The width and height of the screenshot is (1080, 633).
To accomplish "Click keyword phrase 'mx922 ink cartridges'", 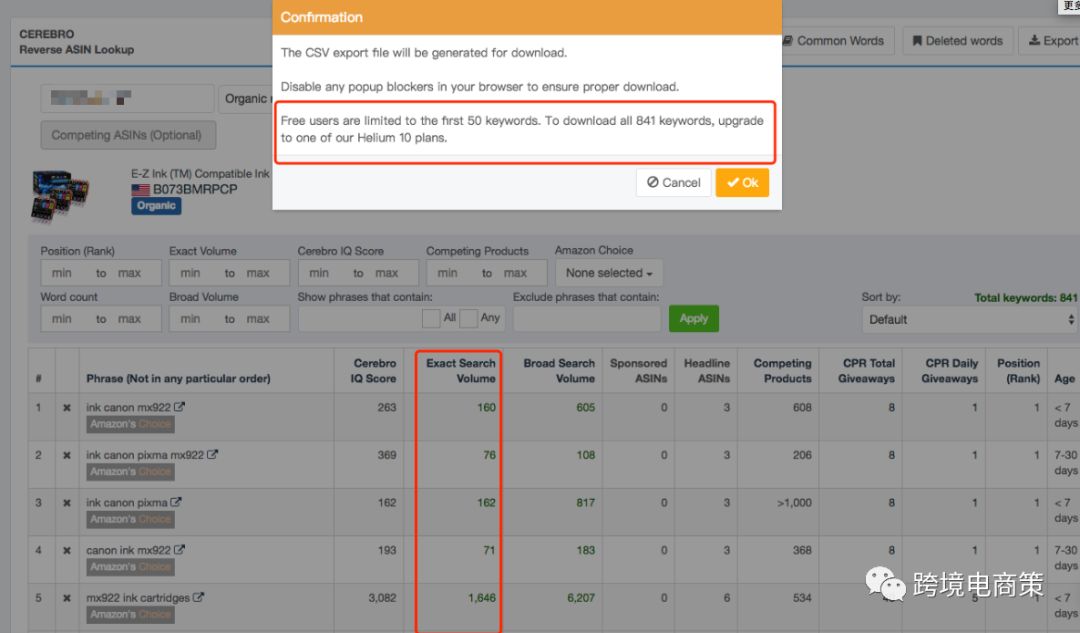I will [138, 597].
